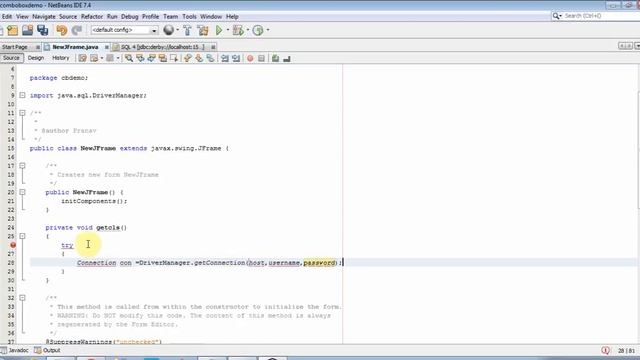640x360 pixels.
Task: Open the Refactor menu
Action: (x=92, y=17)
